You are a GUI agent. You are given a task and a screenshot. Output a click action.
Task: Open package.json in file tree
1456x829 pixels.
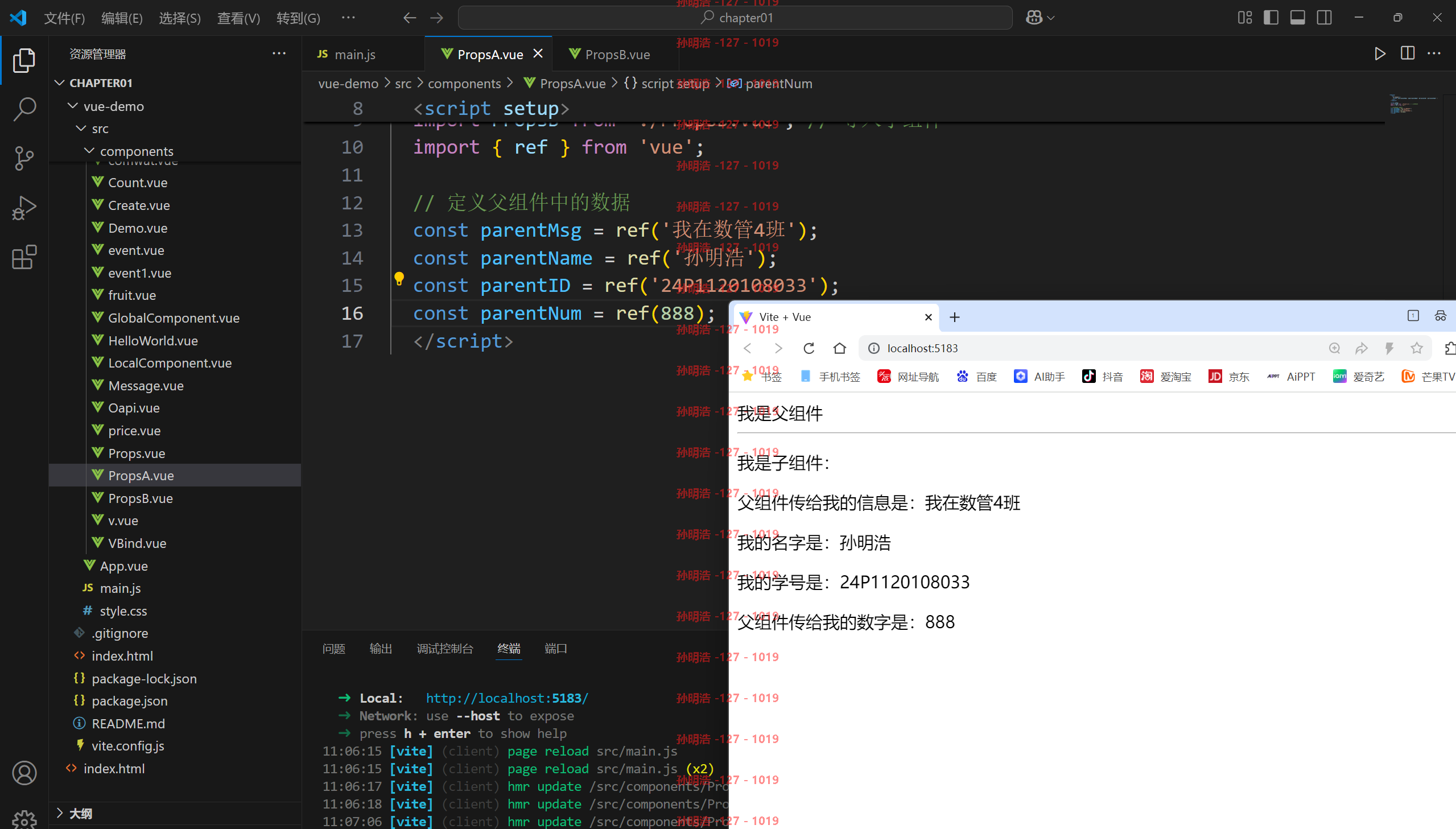[129, 701]
